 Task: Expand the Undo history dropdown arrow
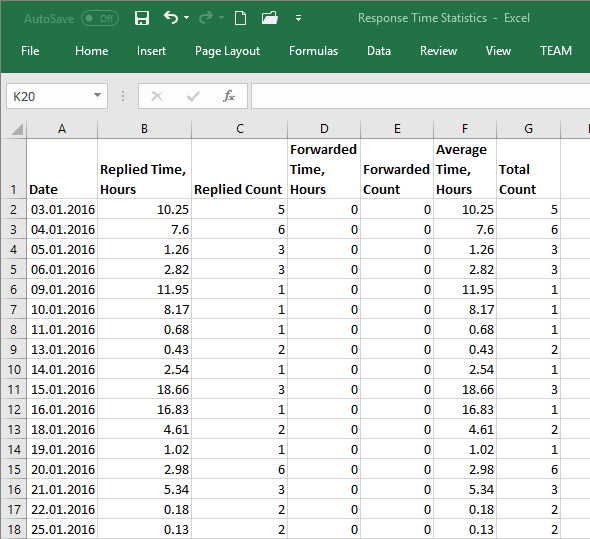187,17
